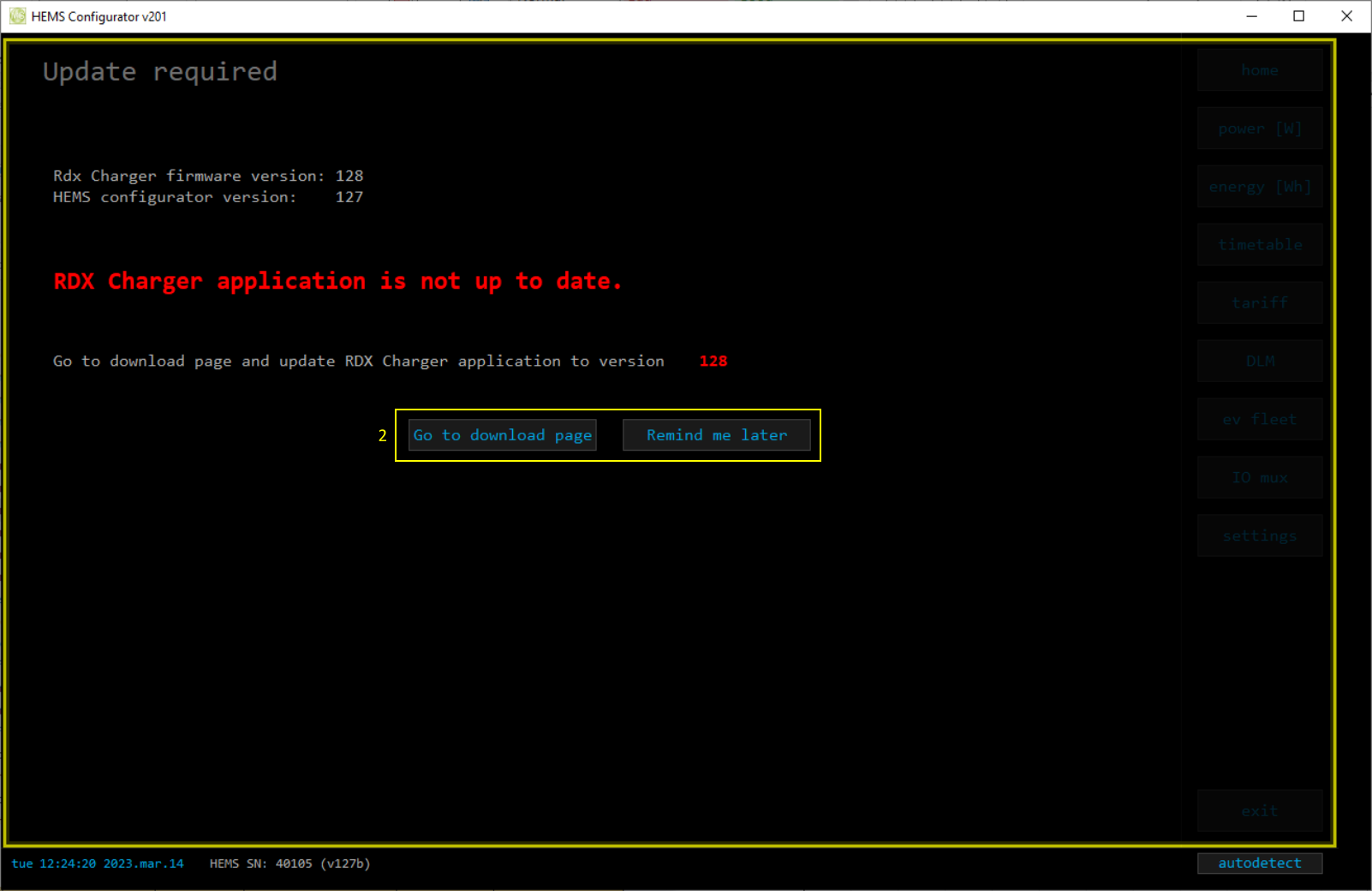The image size is (1372, 891).
Task: Go to the tariff page
Action: tap(1259, 303)
